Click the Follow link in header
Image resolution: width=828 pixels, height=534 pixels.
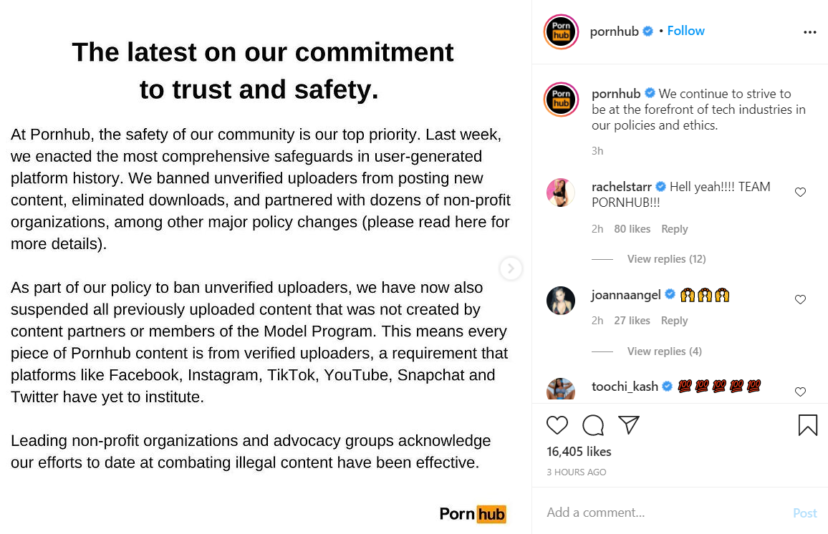[686, 31]
